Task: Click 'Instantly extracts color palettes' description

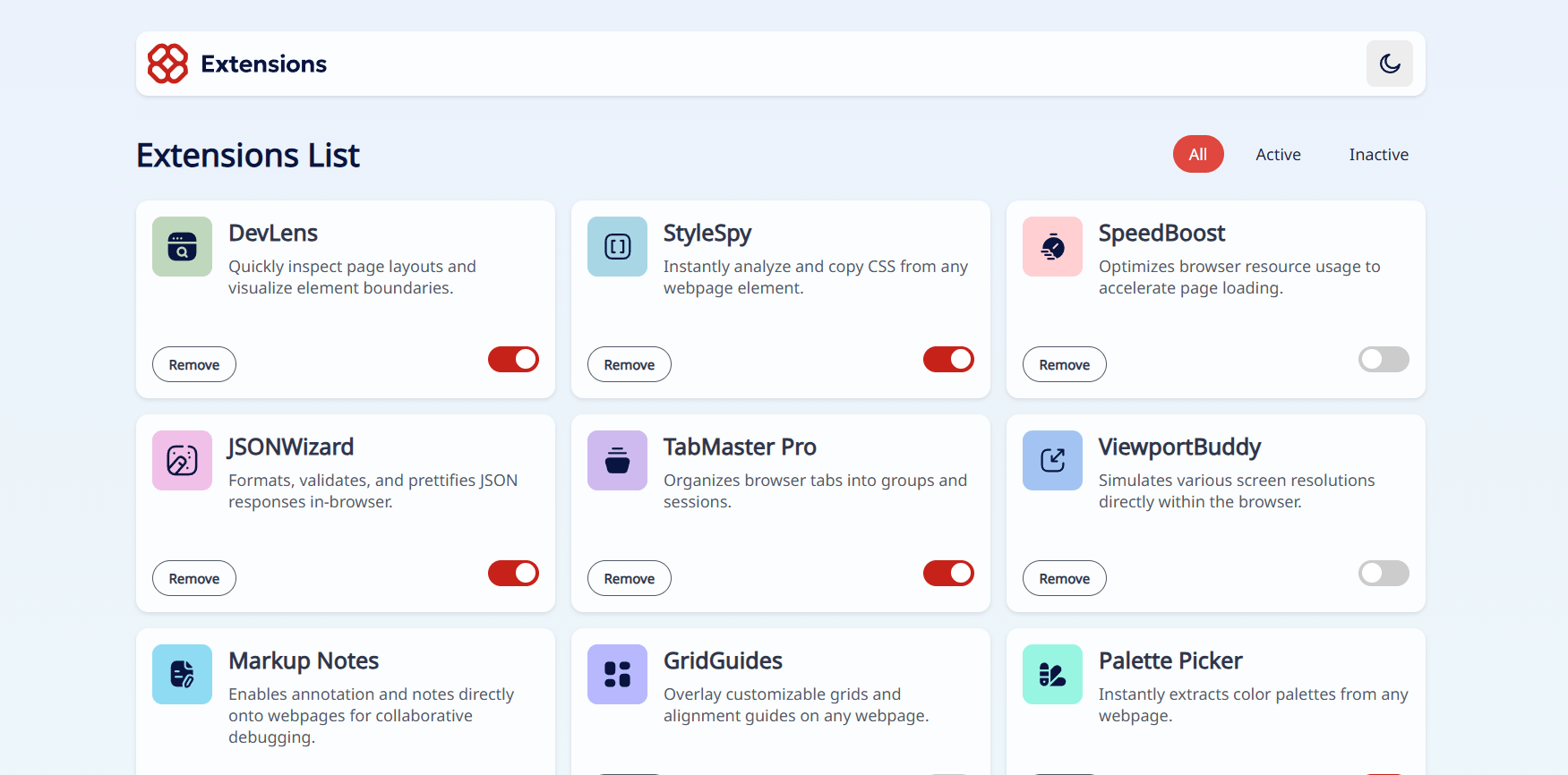Action: coord(1254,705)
